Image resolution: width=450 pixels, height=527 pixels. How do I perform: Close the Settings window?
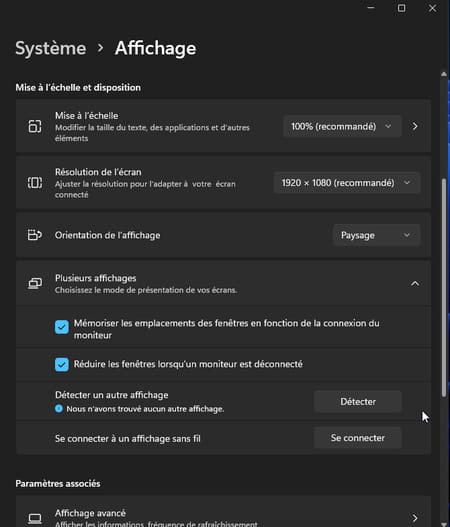pos(433,8)
